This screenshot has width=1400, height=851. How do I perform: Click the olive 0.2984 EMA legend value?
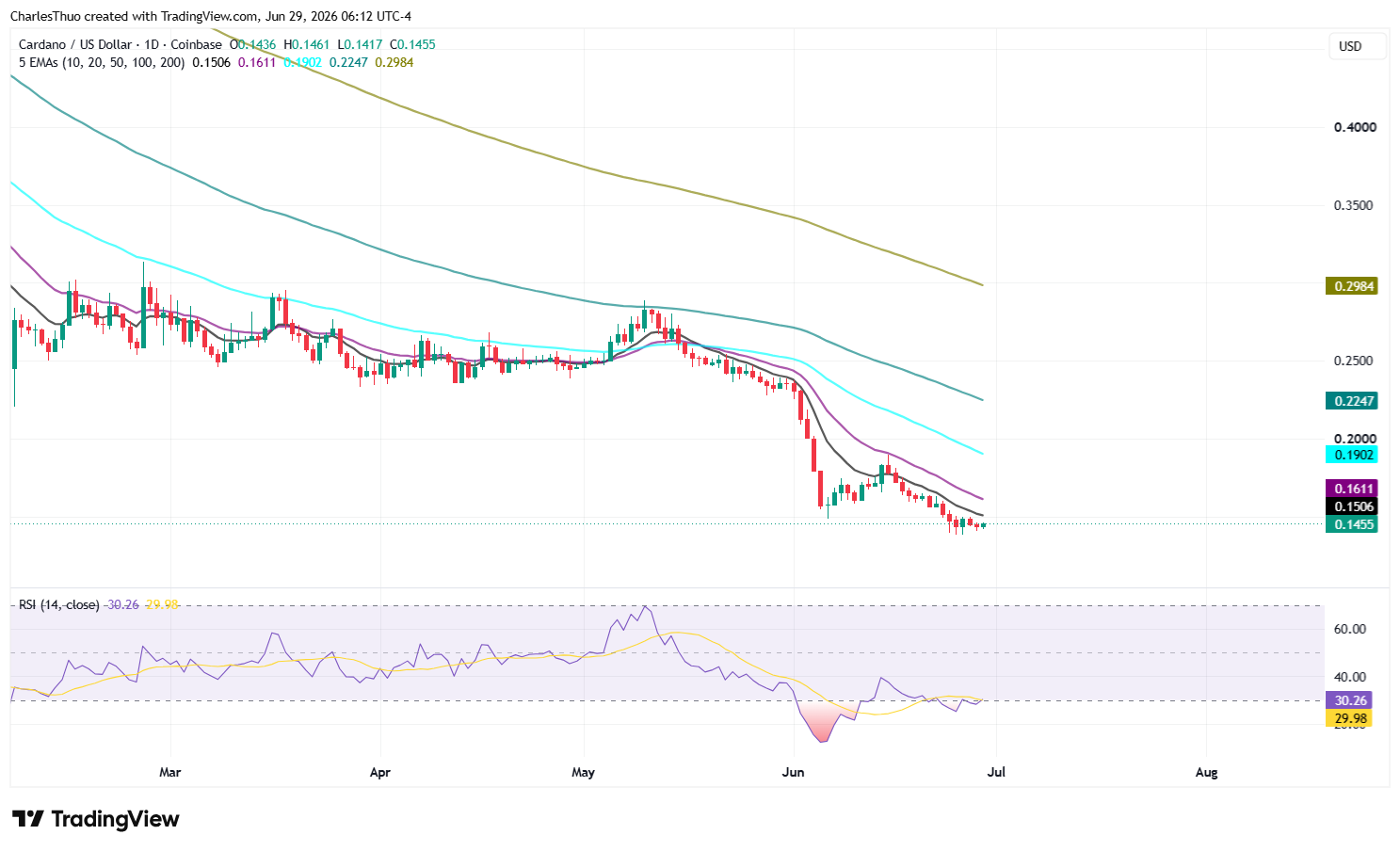pyautogui.click(x=394, y=62)
